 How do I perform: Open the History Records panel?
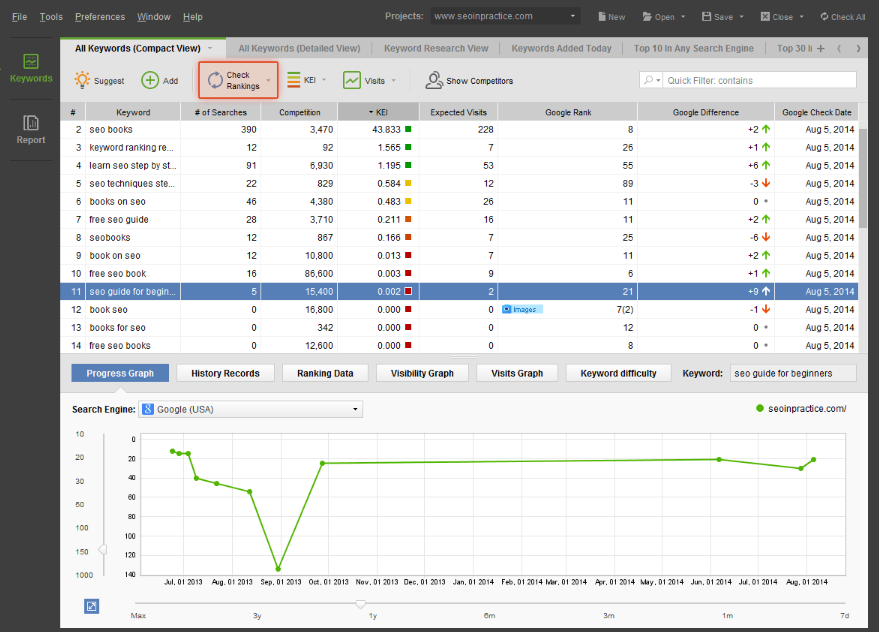point(225,373)
